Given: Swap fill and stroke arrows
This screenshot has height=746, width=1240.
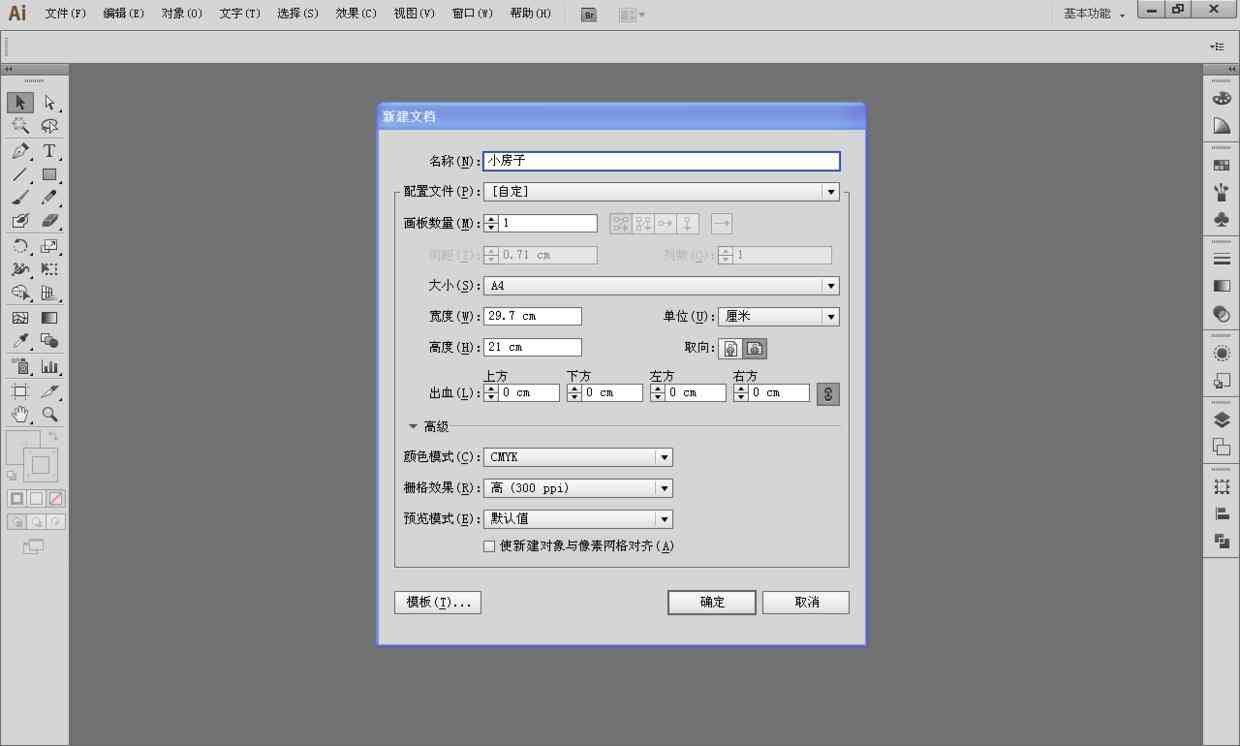Looking at the screenshot, I should 53,436.
